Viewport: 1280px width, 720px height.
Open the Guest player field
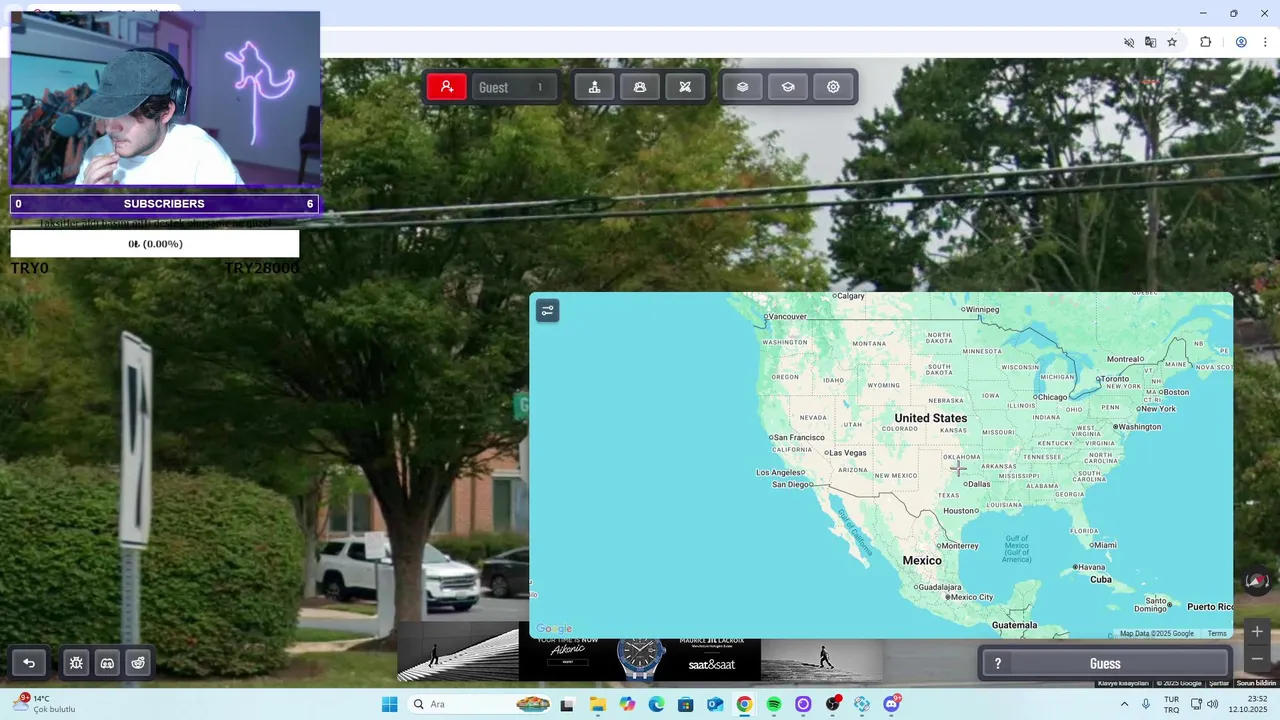pos(515,87)
